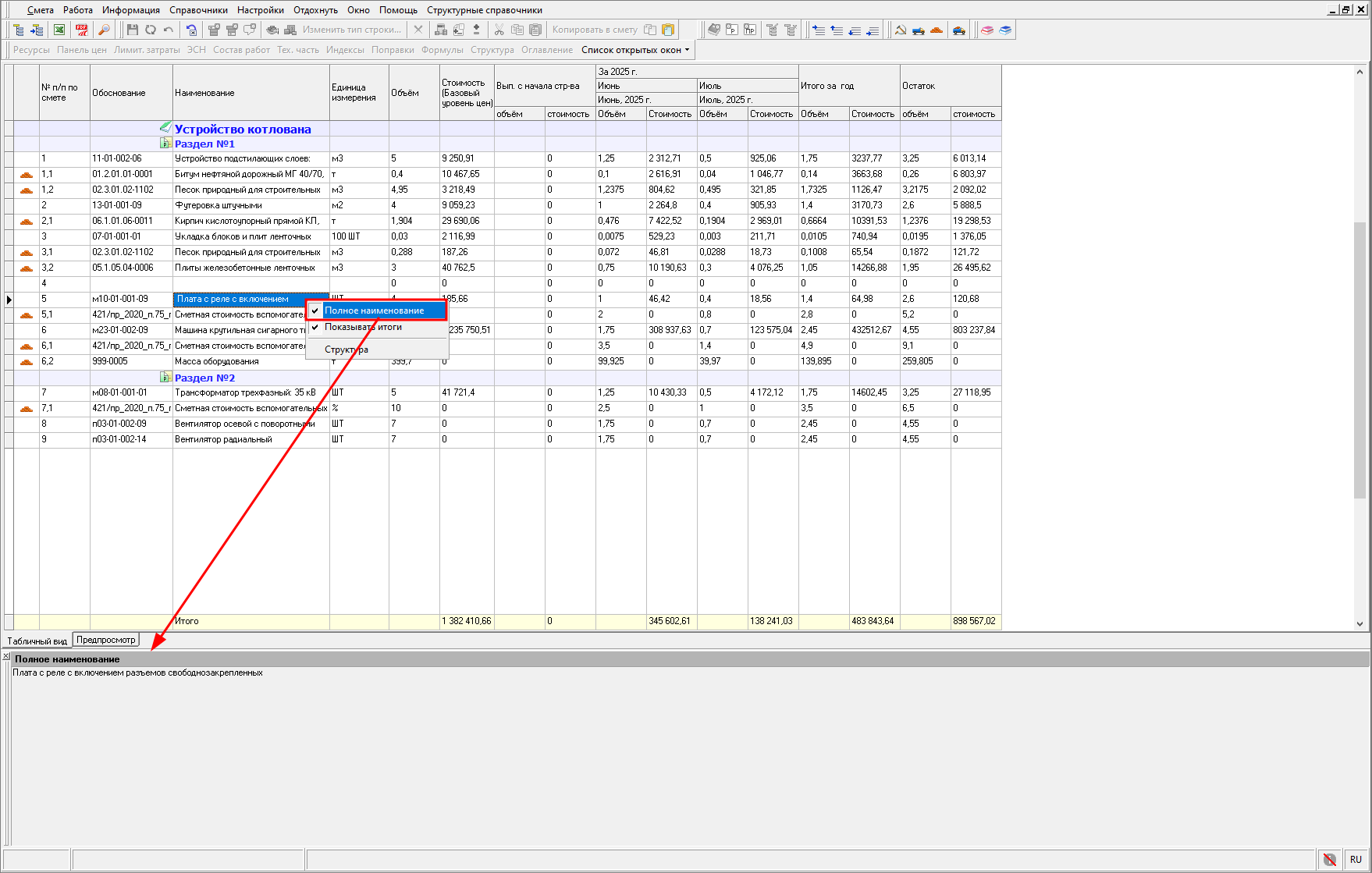Click the RU language indicator

click(x=1356, y=859)
